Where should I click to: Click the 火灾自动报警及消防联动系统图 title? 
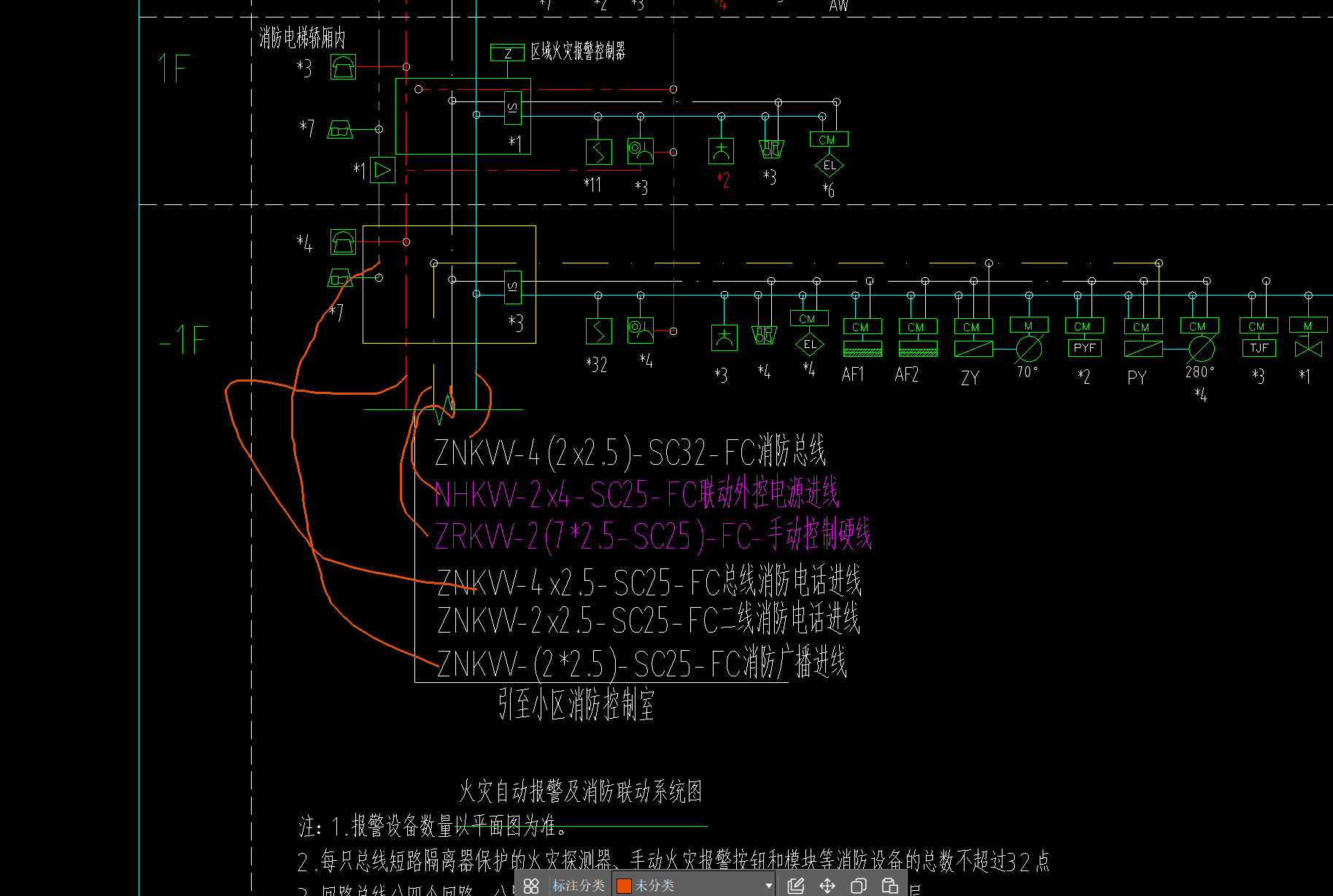click(x=581, y=791)
